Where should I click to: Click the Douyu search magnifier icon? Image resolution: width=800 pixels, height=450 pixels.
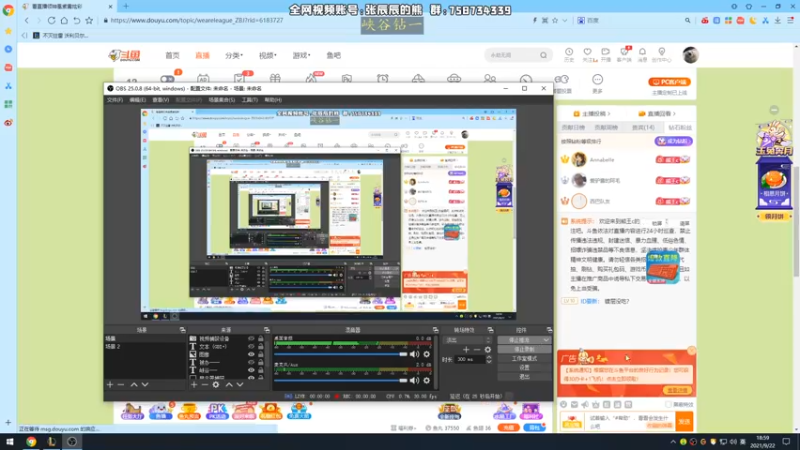pyautogui.click(x=543, y=55)
